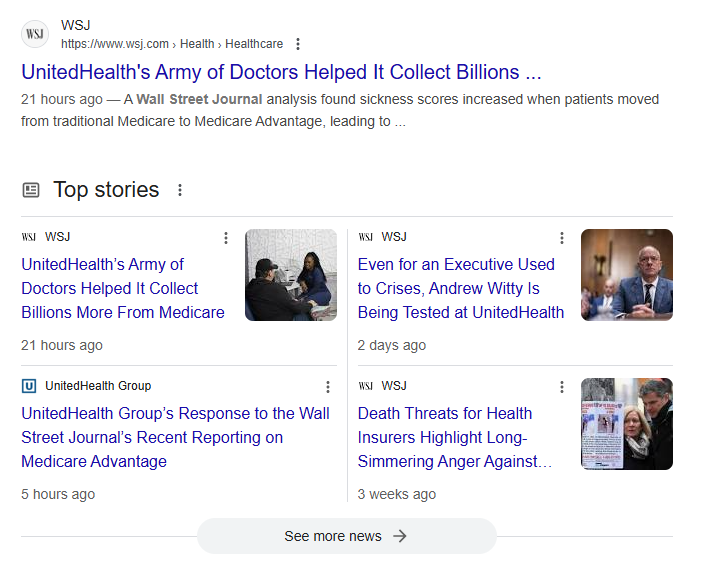Click the small WSJ logo on the 'Army of Doctors' card

point(28,237)
